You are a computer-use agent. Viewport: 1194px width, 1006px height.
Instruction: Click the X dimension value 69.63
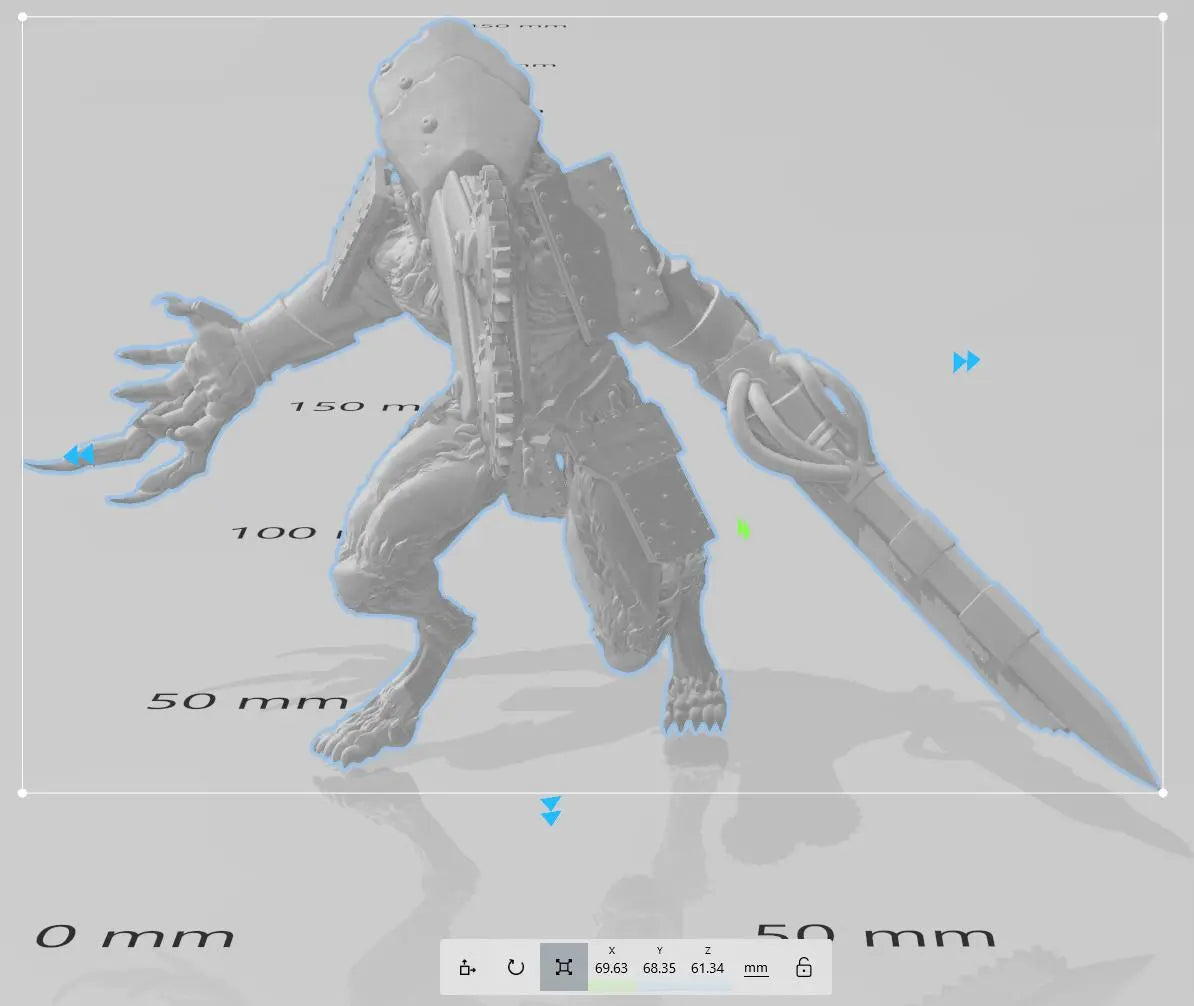pos(611,968)
